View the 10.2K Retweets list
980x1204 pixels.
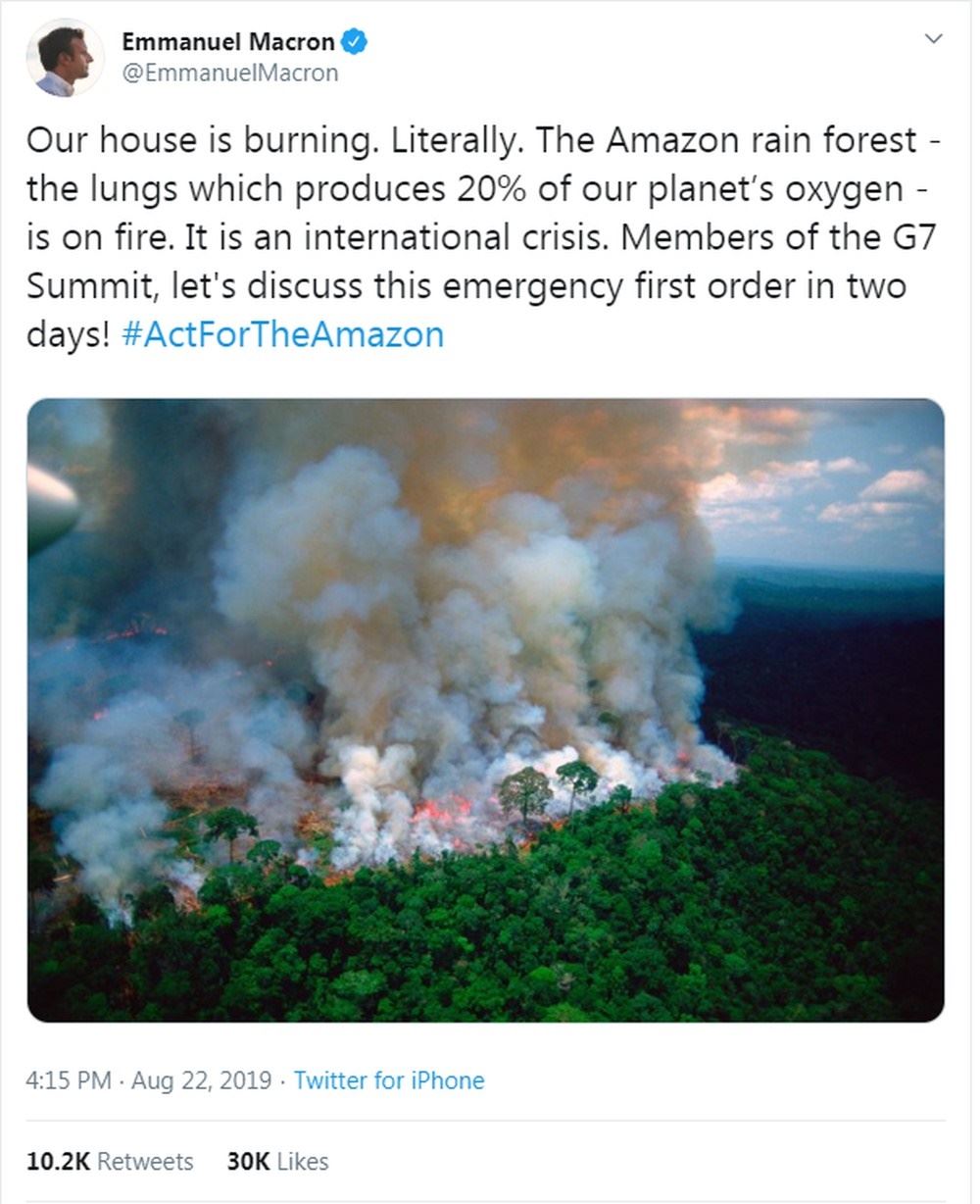(110, 1161)
